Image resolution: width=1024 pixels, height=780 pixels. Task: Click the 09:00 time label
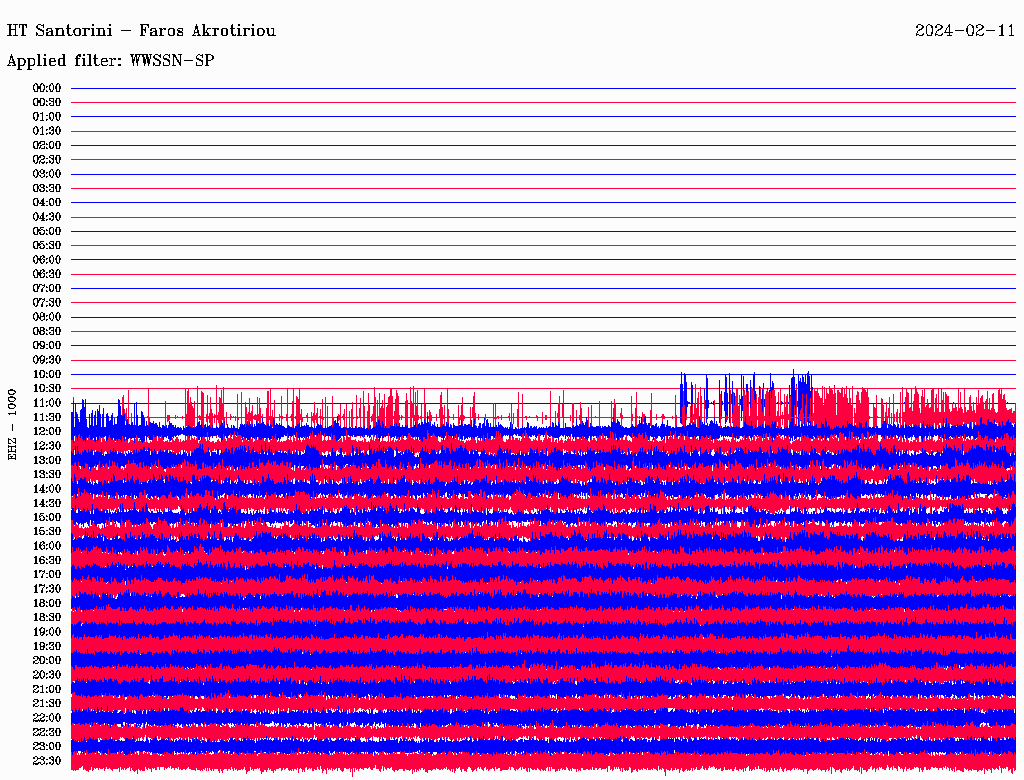click(47, 346)
